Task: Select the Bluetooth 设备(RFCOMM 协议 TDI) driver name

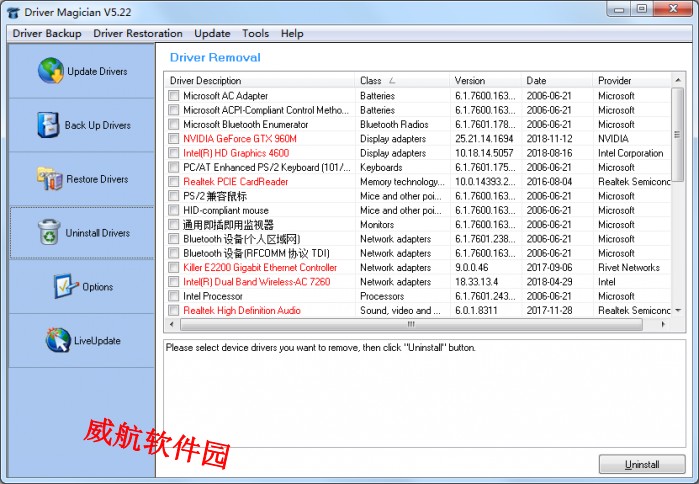Action: point(256,253)
